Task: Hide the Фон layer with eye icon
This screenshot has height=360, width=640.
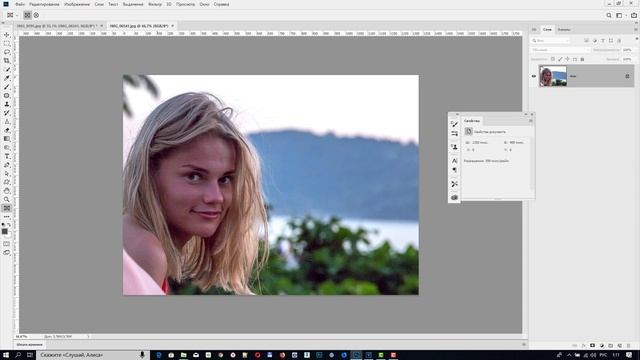Action: (534, 76)
